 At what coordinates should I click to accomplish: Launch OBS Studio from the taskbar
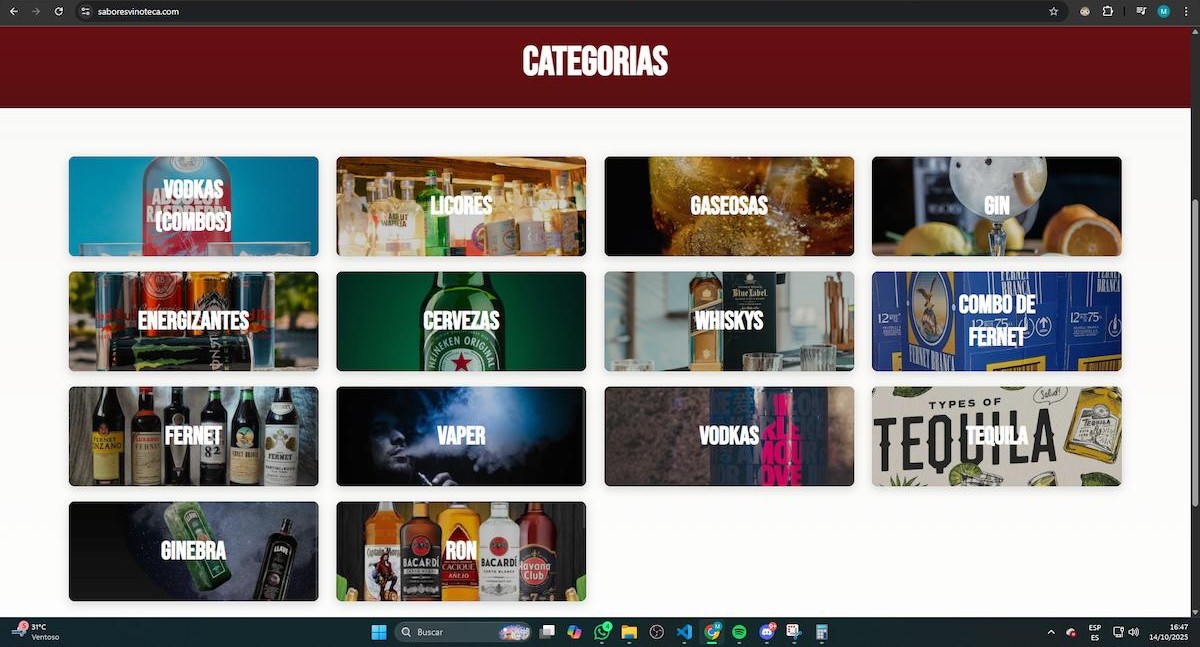[x=655, y=632]
